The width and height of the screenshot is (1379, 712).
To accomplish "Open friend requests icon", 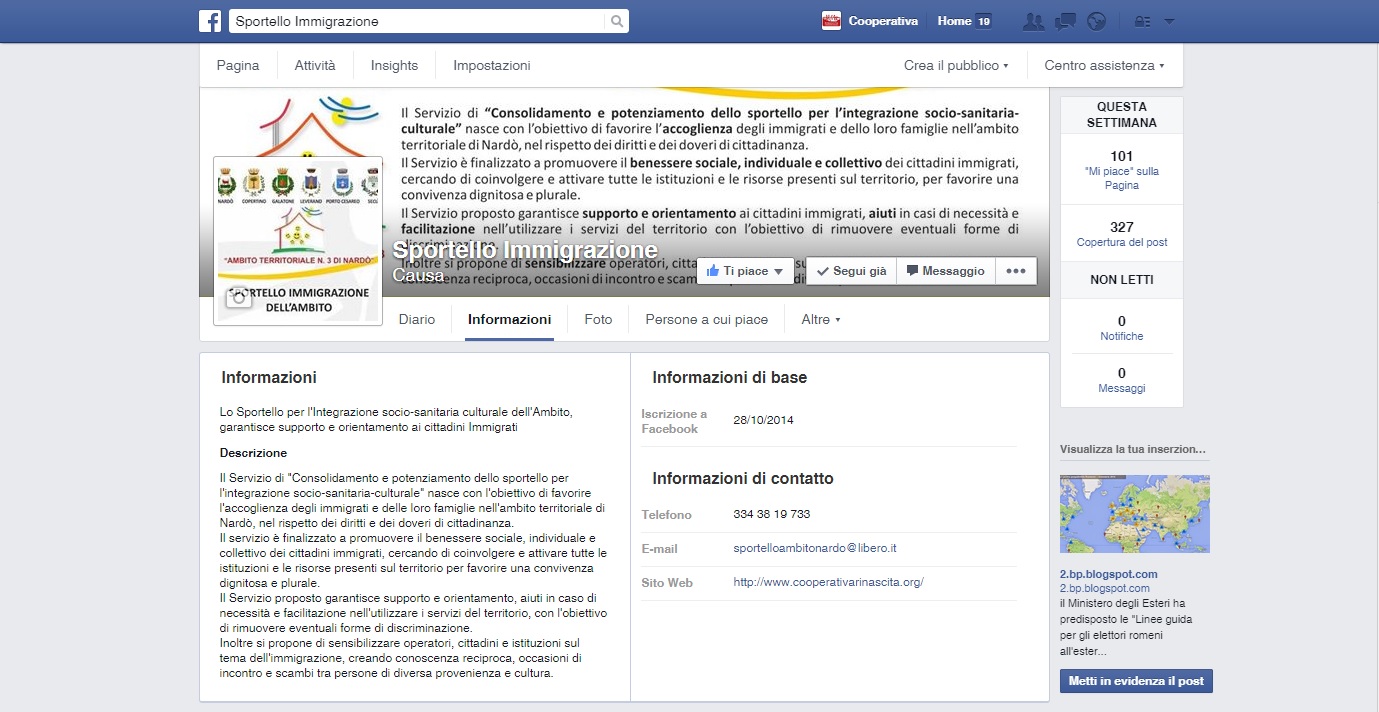I will pyautogui.click(x=1034, y=21).
